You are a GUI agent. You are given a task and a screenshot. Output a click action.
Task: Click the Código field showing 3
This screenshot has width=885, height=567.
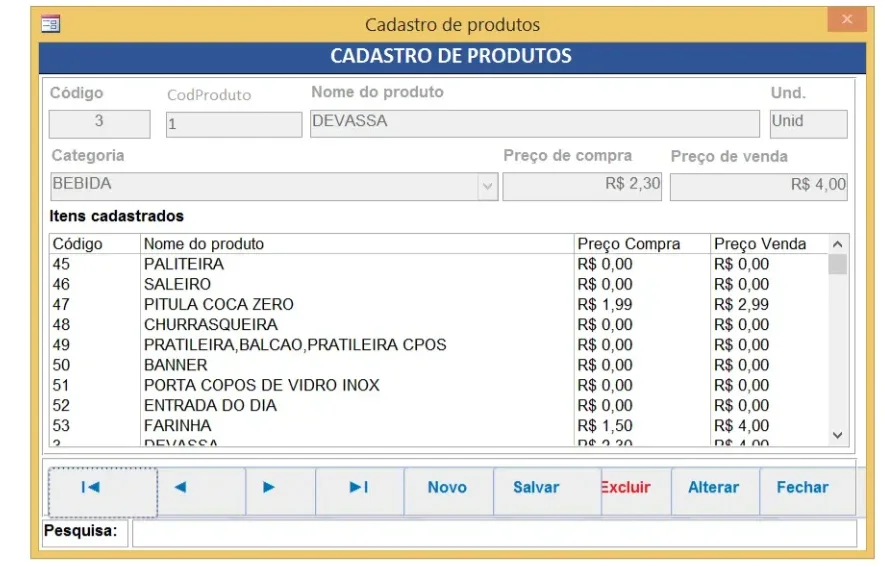(x=99, y=124)
